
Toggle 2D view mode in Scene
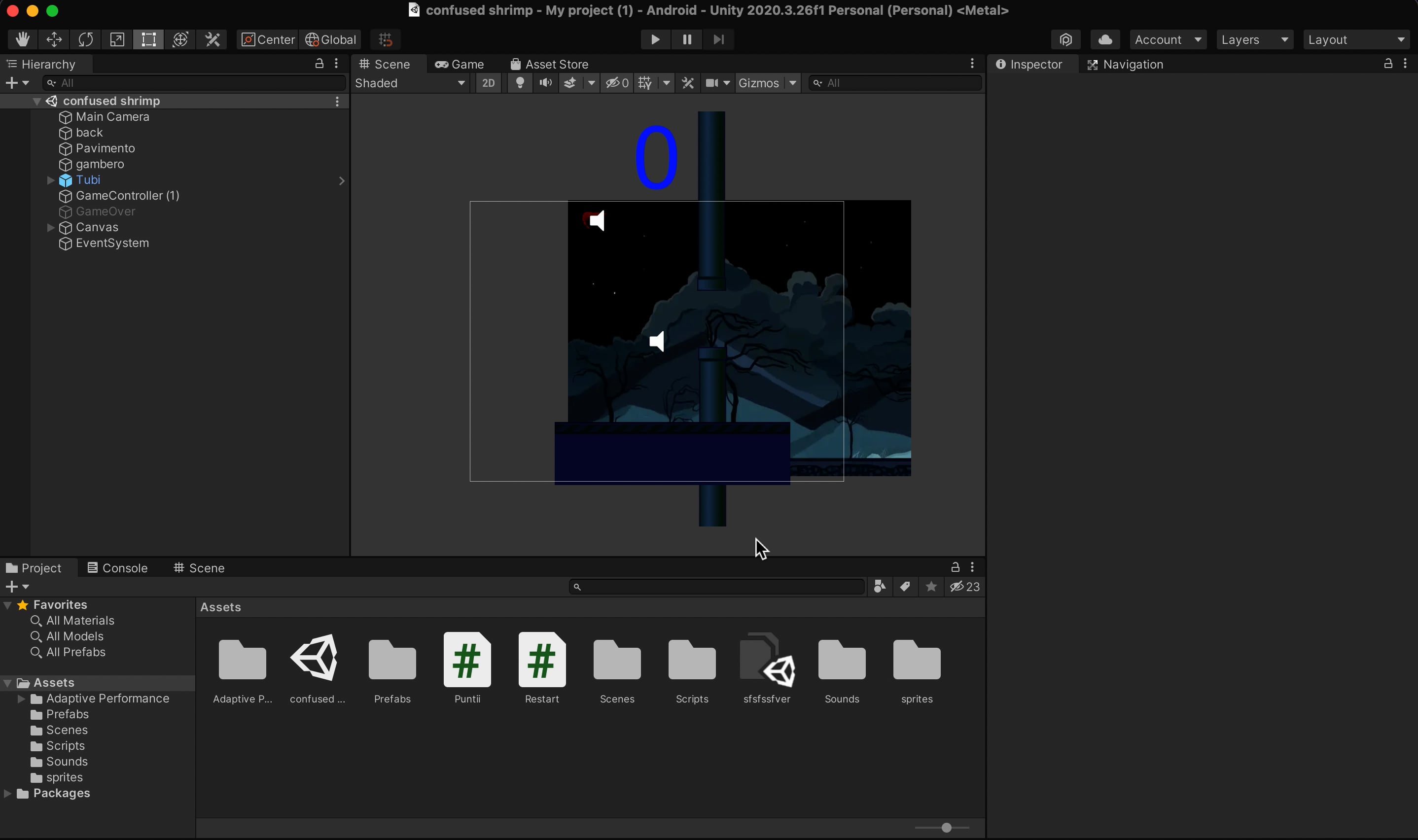pyautogui.click(x=488, y=83)
